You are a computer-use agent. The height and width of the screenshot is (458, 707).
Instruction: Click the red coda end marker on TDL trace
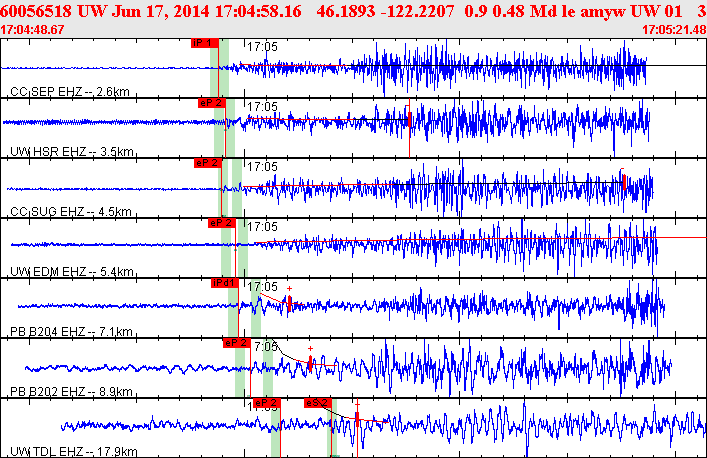pos(358,419)
